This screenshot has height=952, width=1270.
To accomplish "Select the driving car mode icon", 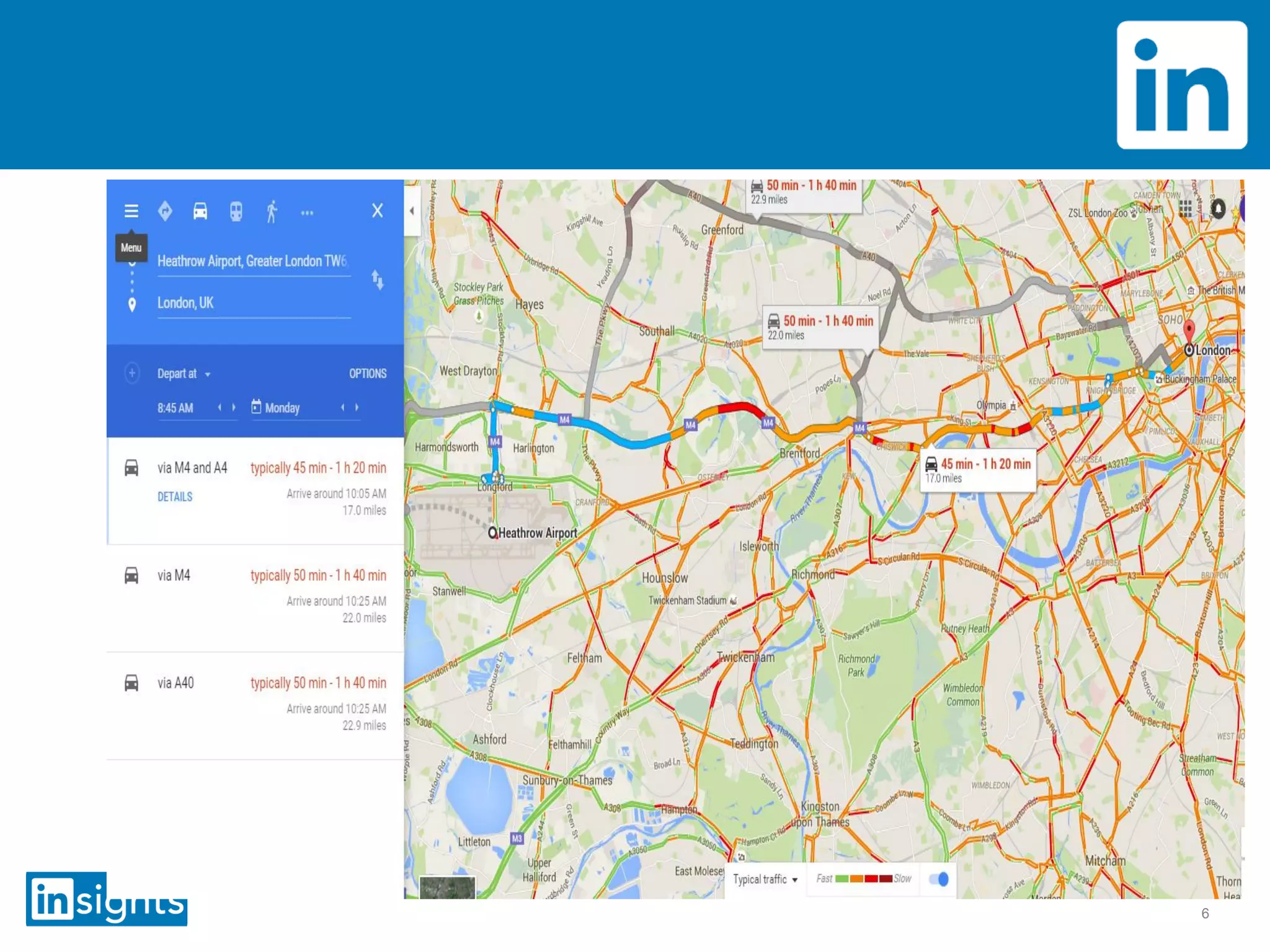I will 200,211.
